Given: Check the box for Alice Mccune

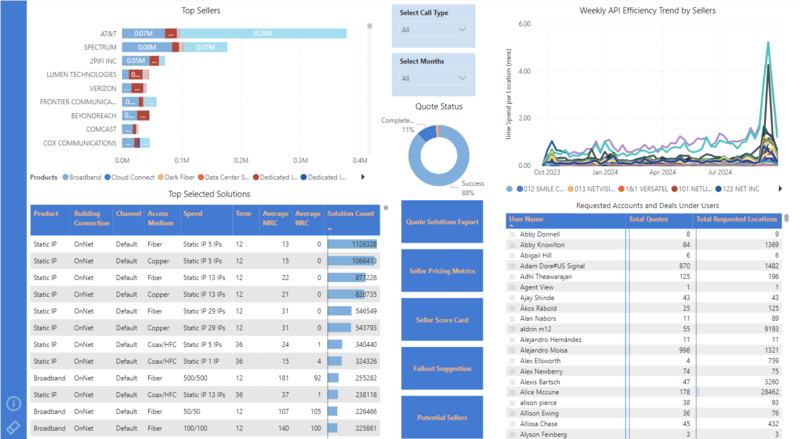Looking at the screenshot, I should click(513, 393).
